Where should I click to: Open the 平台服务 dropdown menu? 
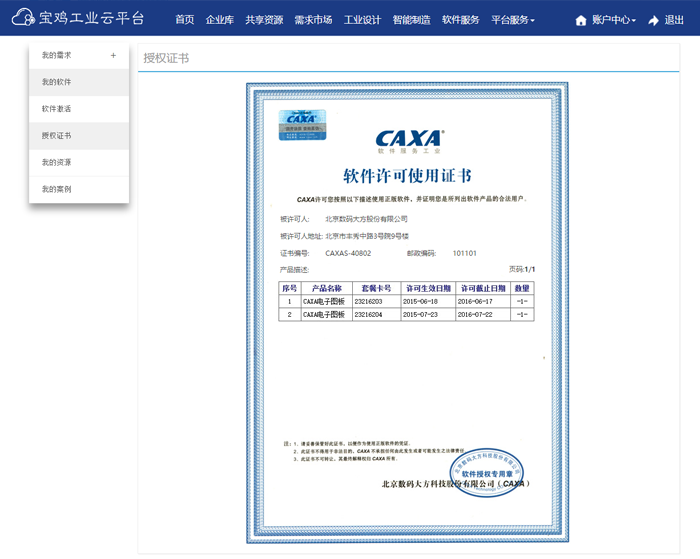pyautogui.click(x=512, y=20)
